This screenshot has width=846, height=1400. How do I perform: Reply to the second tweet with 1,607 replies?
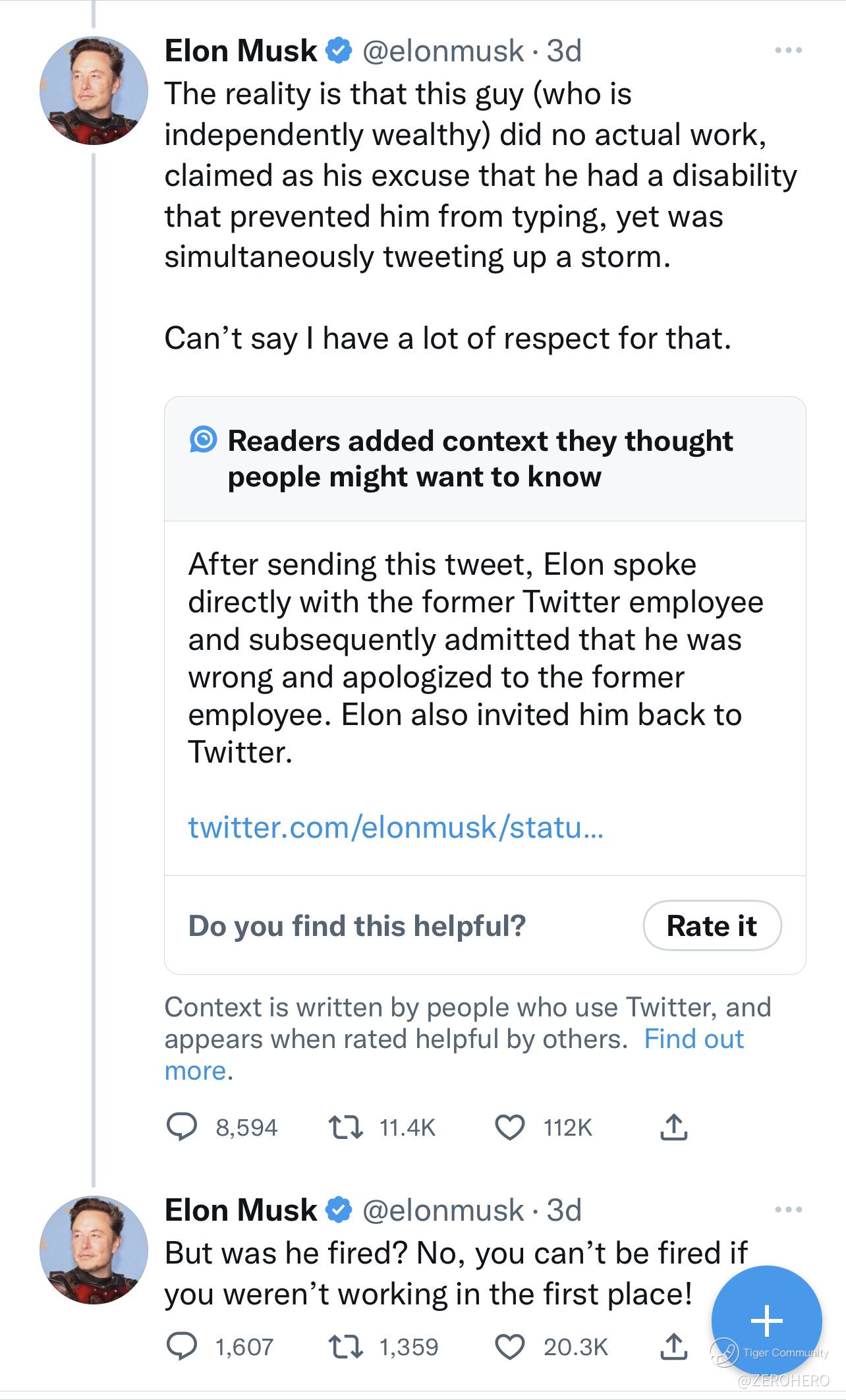click(181, 1347)
